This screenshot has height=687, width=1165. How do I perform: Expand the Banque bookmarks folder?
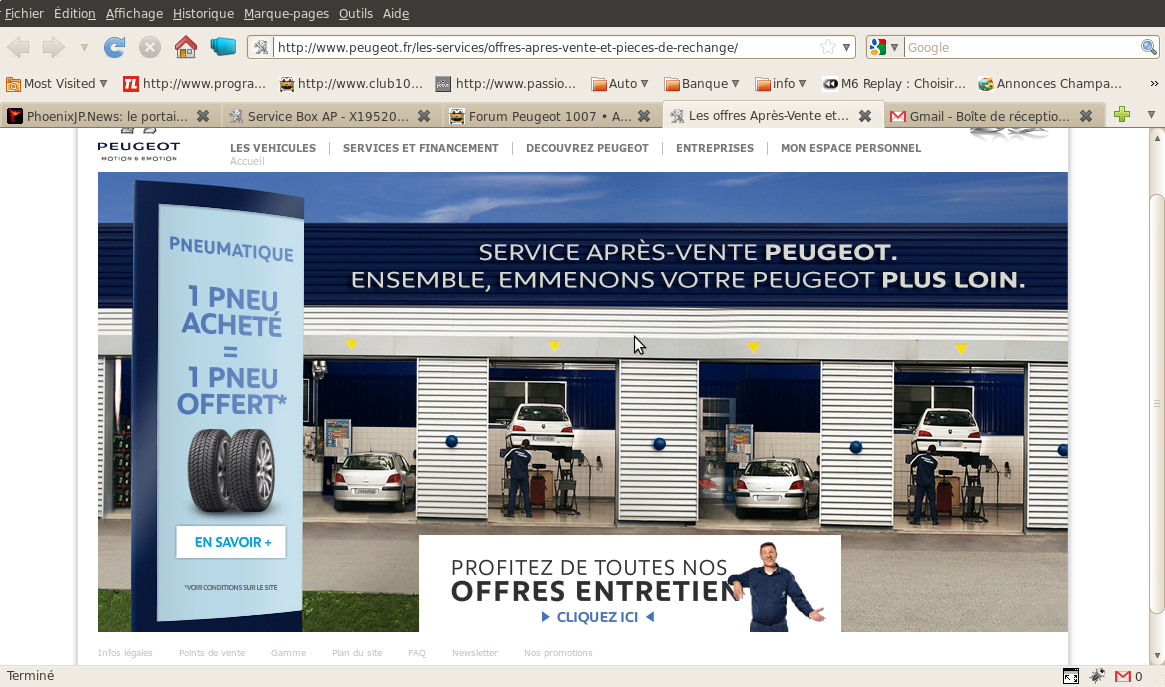point(701,84)
